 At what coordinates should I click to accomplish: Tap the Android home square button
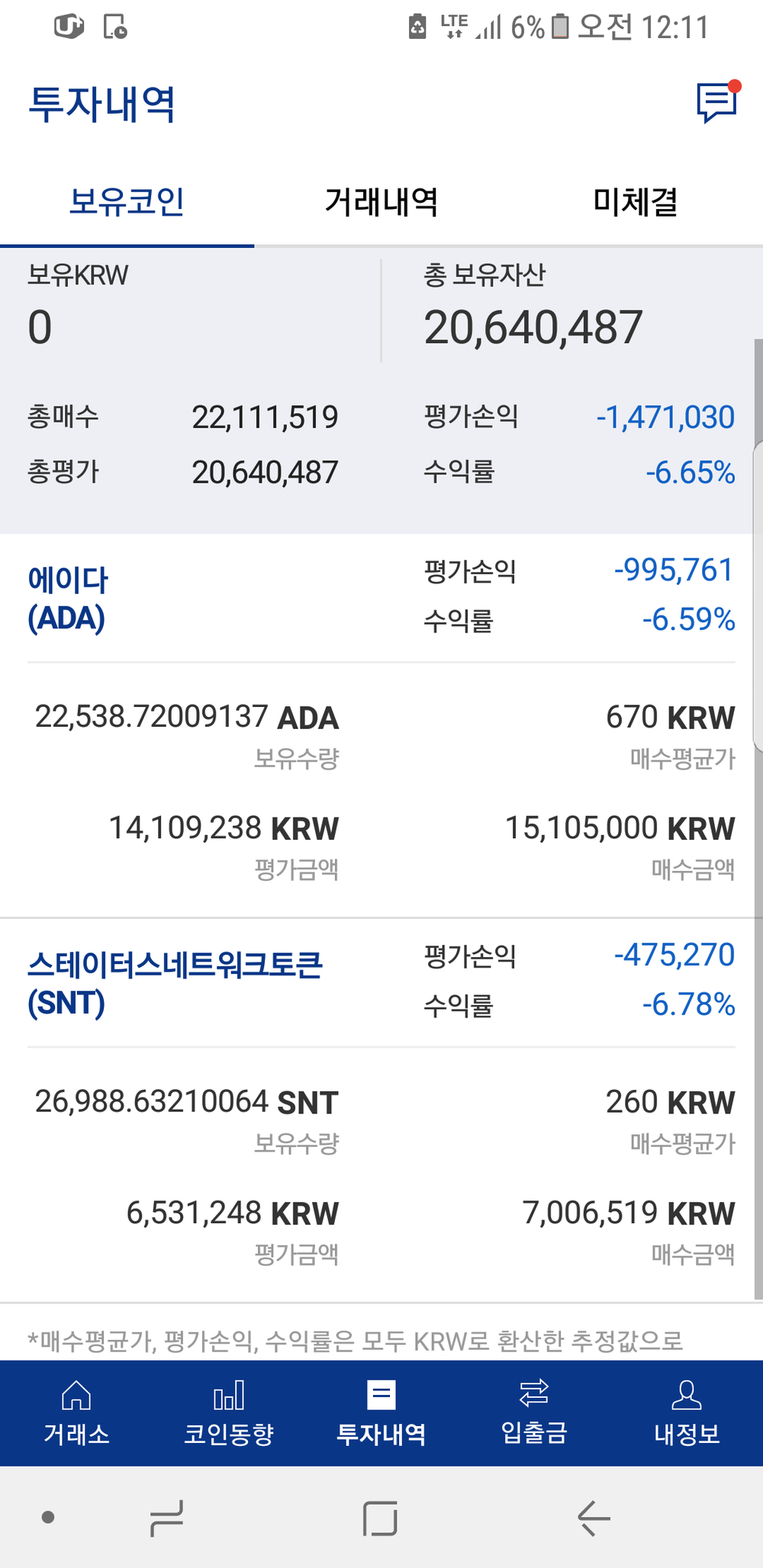[380, 1518]
